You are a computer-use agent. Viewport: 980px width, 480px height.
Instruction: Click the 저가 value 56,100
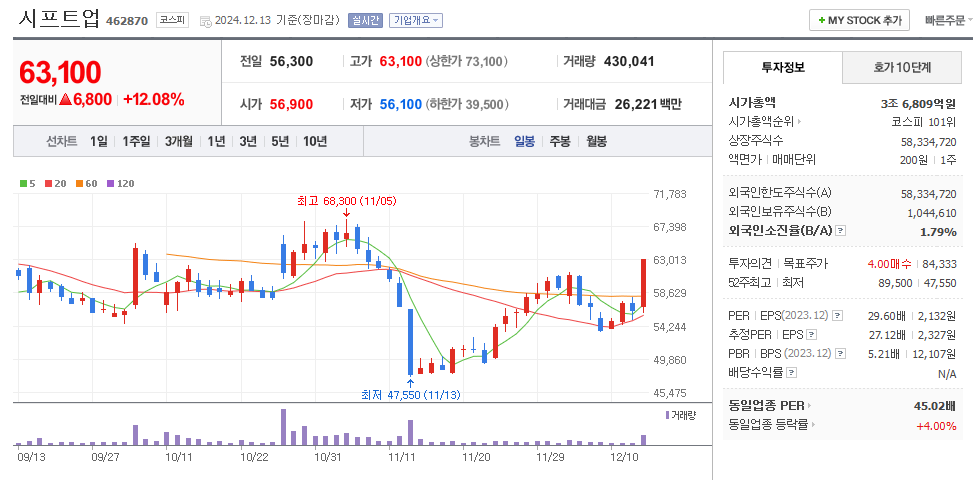point(401,104)
